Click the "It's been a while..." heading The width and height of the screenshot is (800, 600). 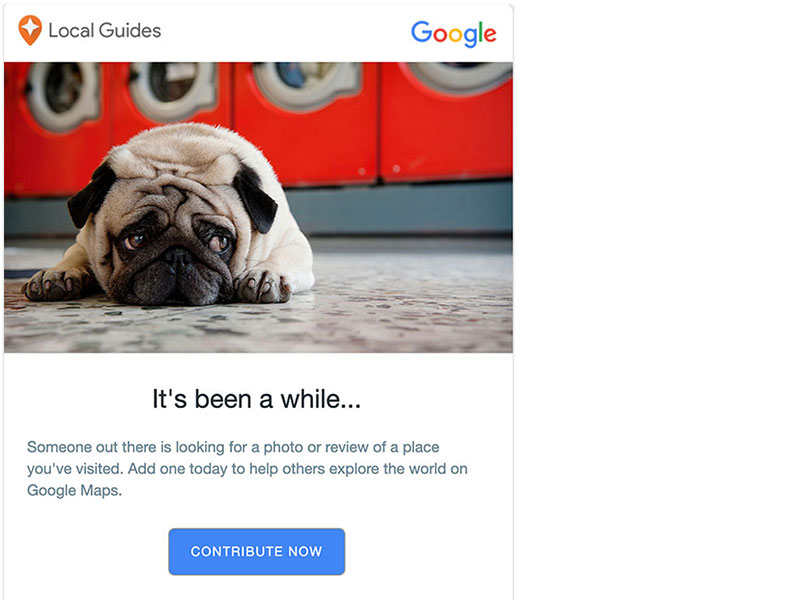[256, 400]
